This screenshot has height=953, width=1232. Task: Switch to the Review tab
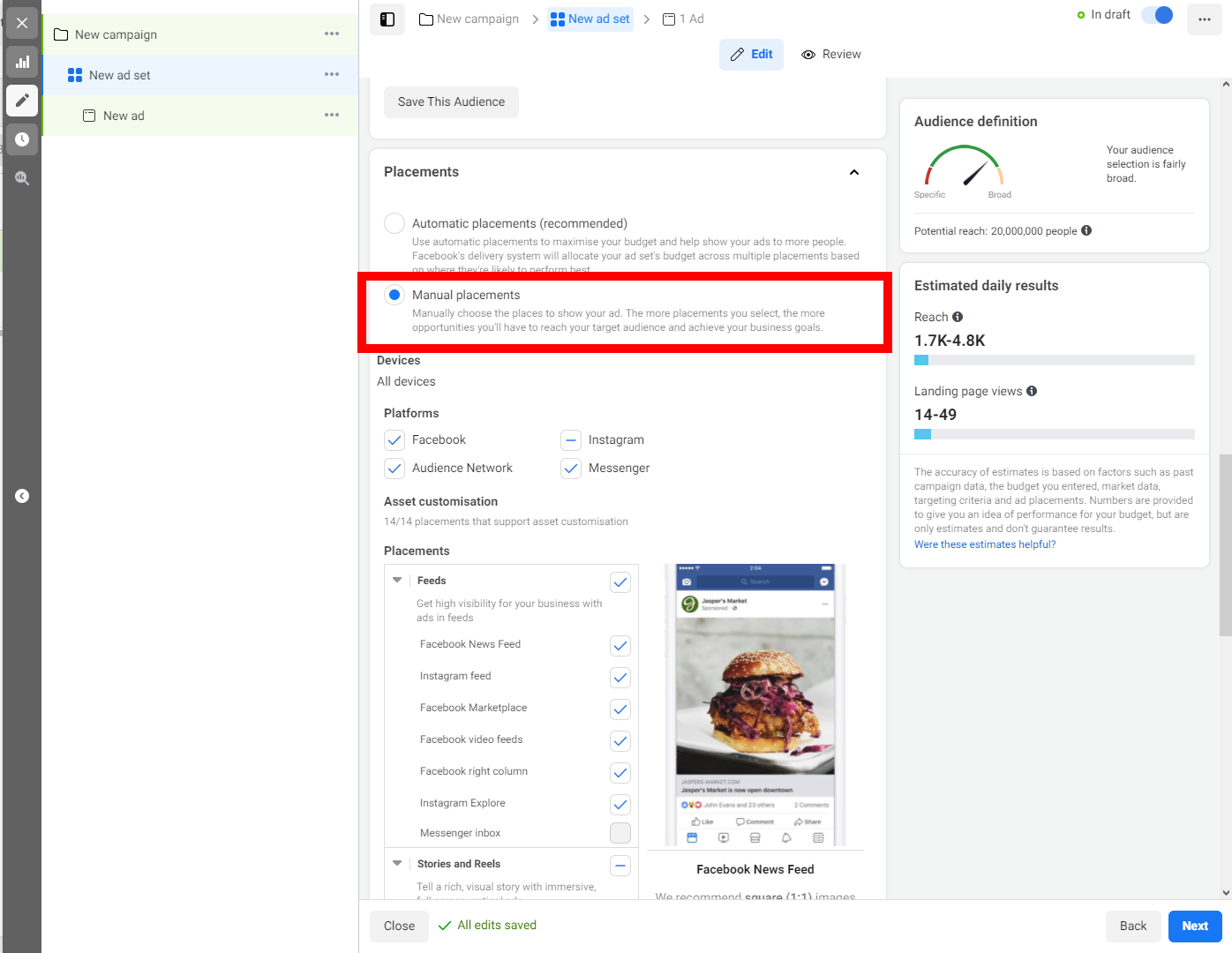tap(830, 54)
